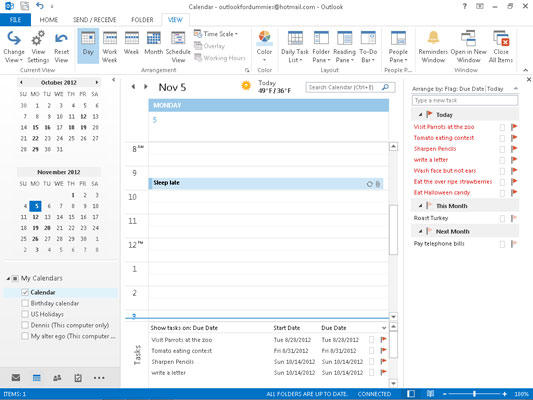533x400 pixels.
Task: Expand the Time Scale dropdown
Action: (x=216, y=34)
